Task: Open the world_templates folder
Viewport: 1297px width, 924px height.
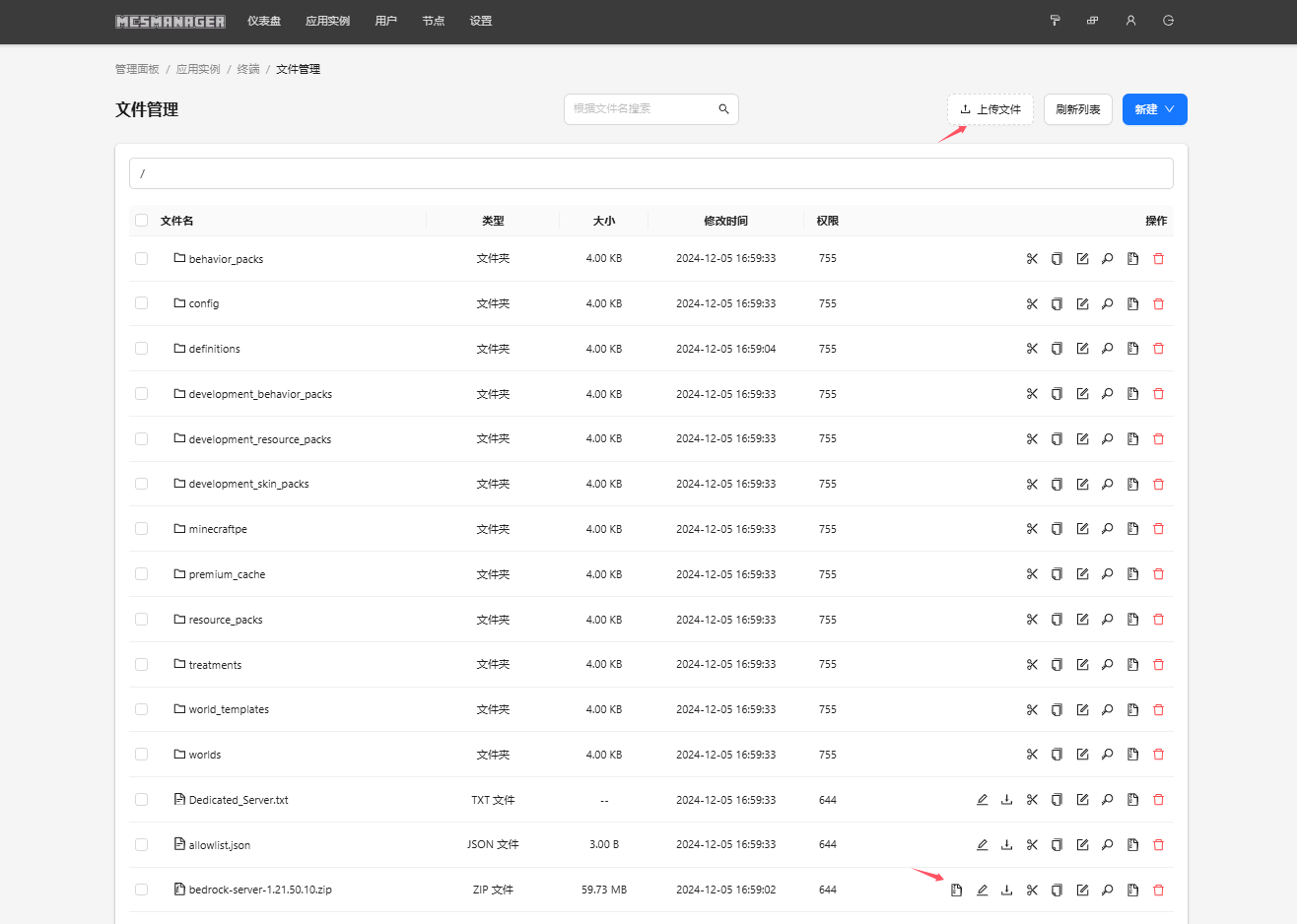Action: point(229,709)
